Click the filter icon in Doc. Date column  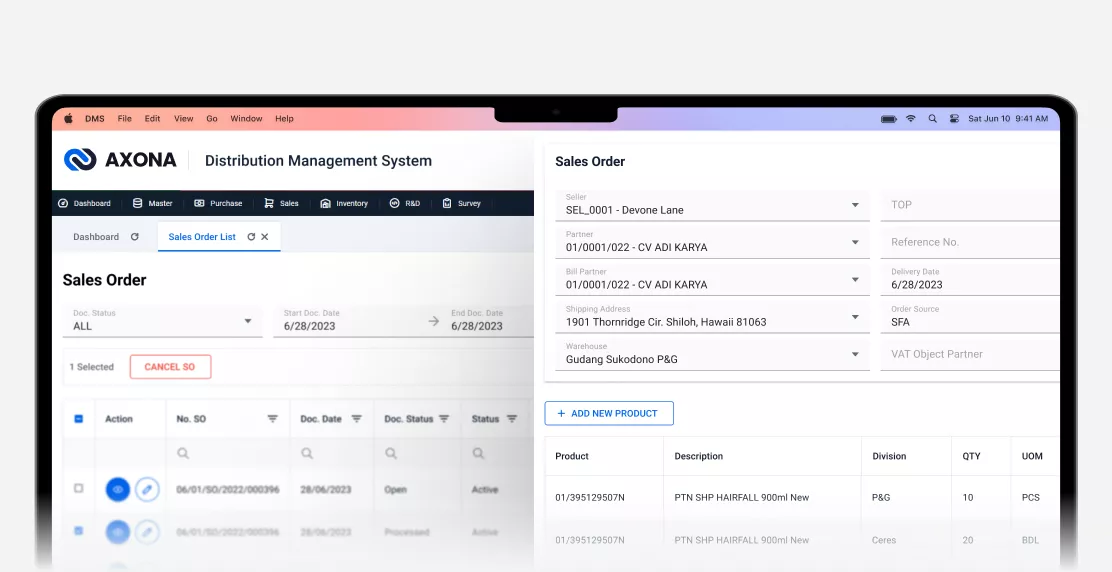(x=356, y=419)
